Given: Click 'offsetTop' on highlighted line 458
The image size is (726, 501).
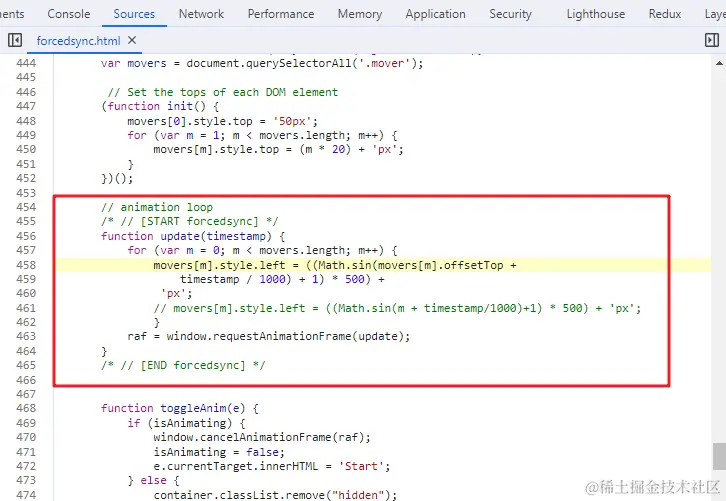Looking at the screenshot, I should pos(474,265).
